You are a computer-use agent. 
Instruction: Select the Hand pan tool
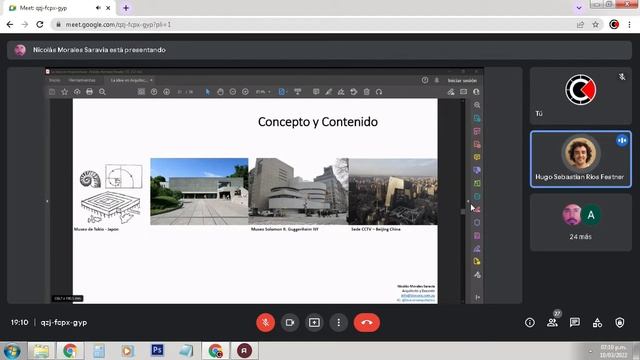(x=220, y=92)
